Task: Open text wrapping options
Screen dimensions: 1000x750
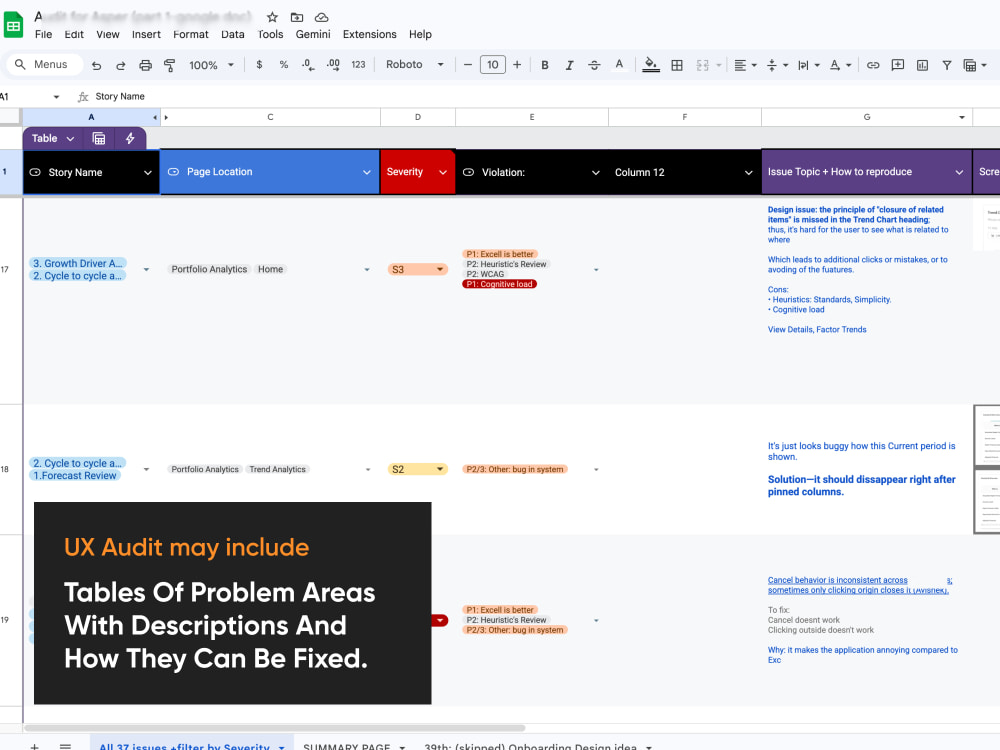Action: (809, 65)
